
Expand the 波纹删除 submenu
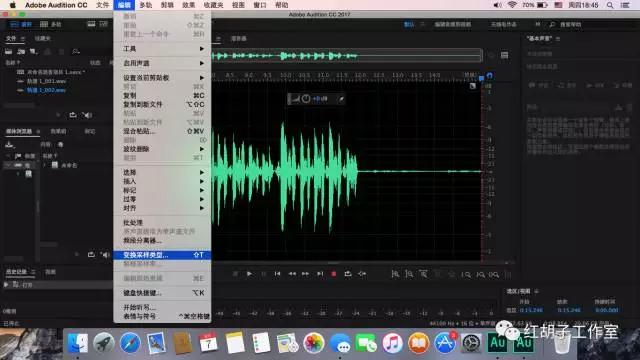click(162, 149)
